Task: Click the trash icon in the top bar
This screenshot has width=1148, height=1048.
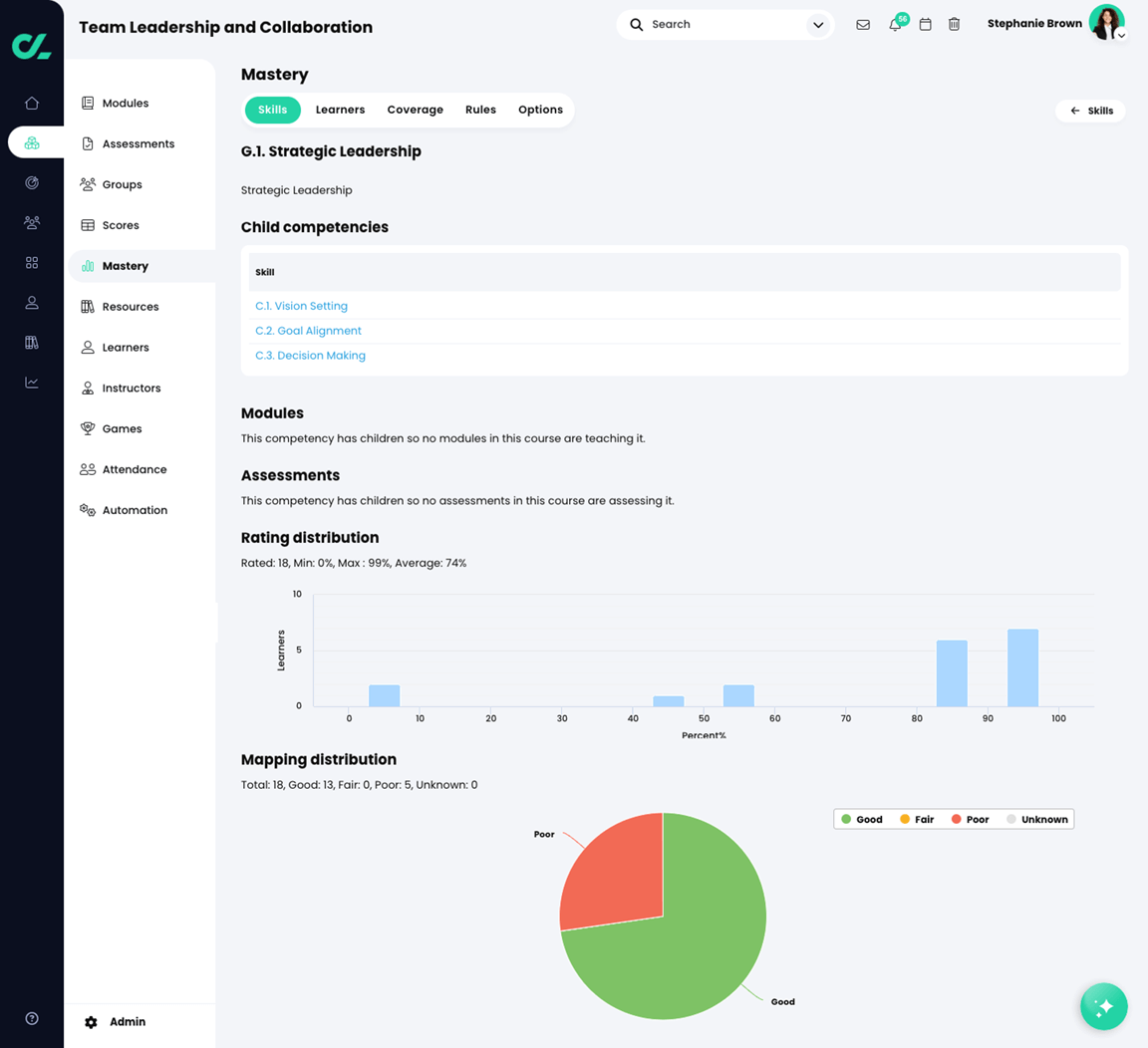Action: click(x=954, y=23)
